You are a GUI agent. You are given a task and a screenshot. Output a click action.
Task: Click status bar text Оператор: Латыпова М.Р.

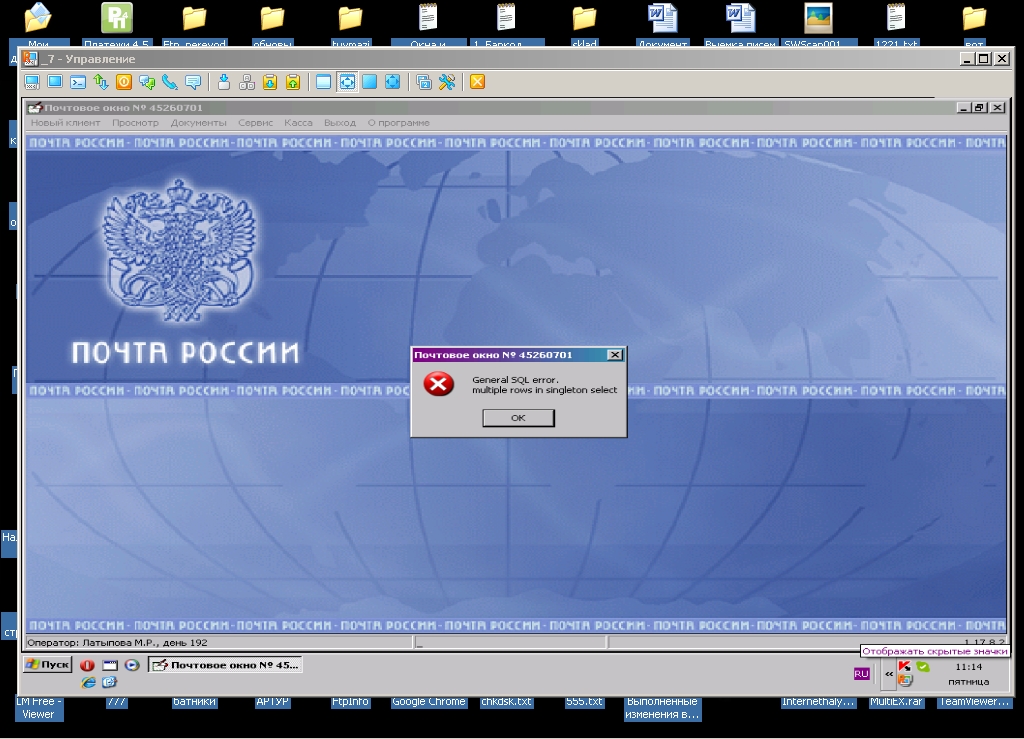(x=118, y=642)
